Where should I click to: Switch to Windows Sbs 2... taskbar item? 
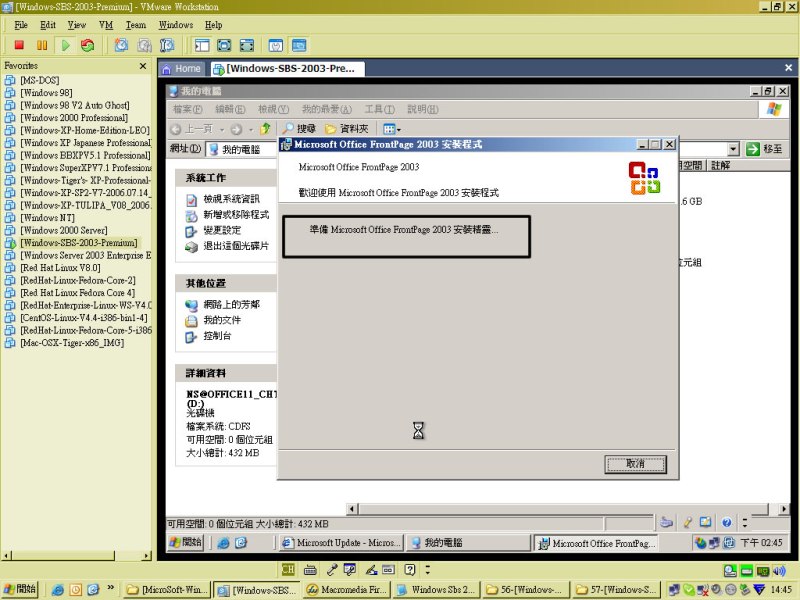[x=436, y=590]
